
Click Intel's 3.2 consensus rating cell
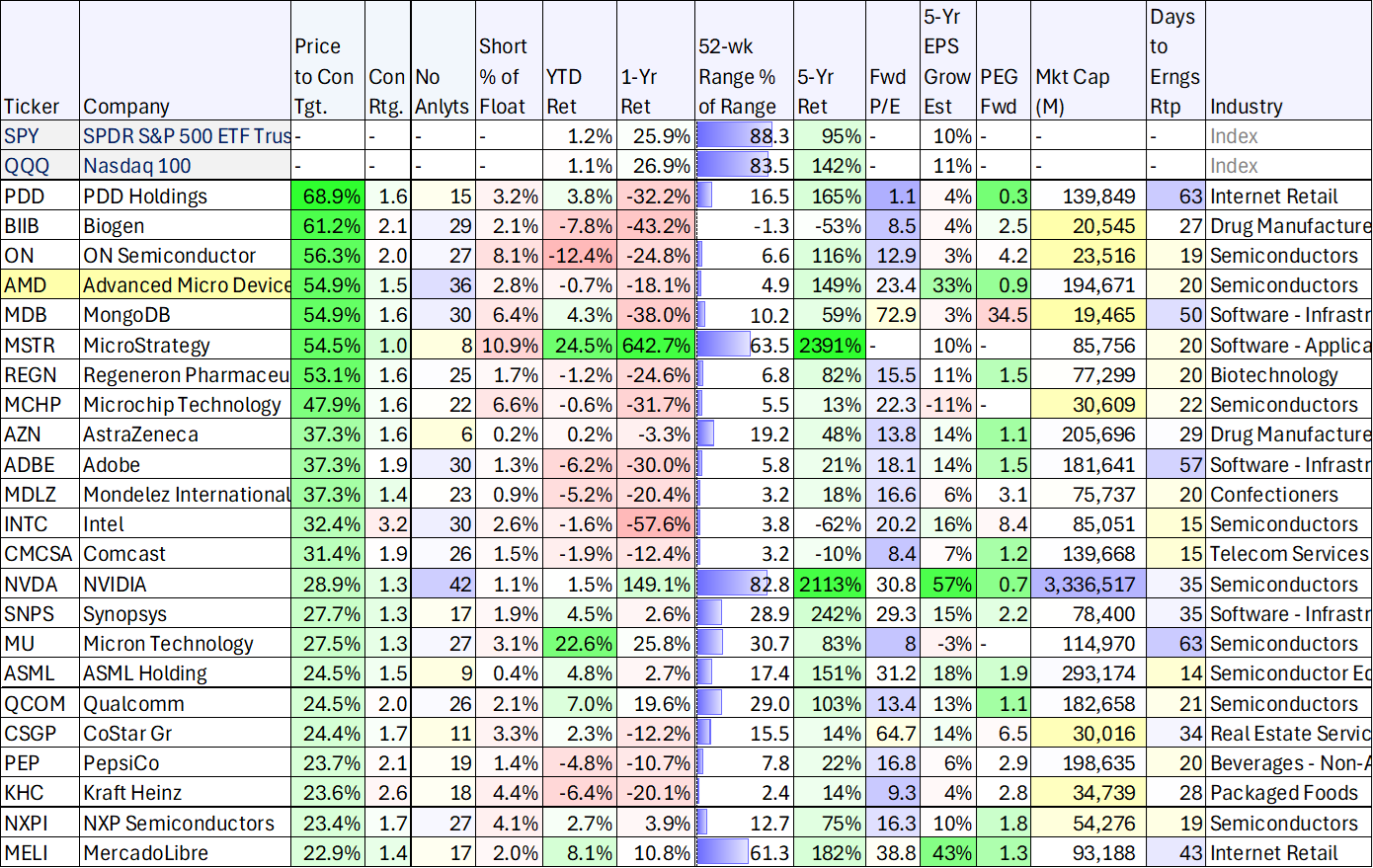tap(388, 524)
